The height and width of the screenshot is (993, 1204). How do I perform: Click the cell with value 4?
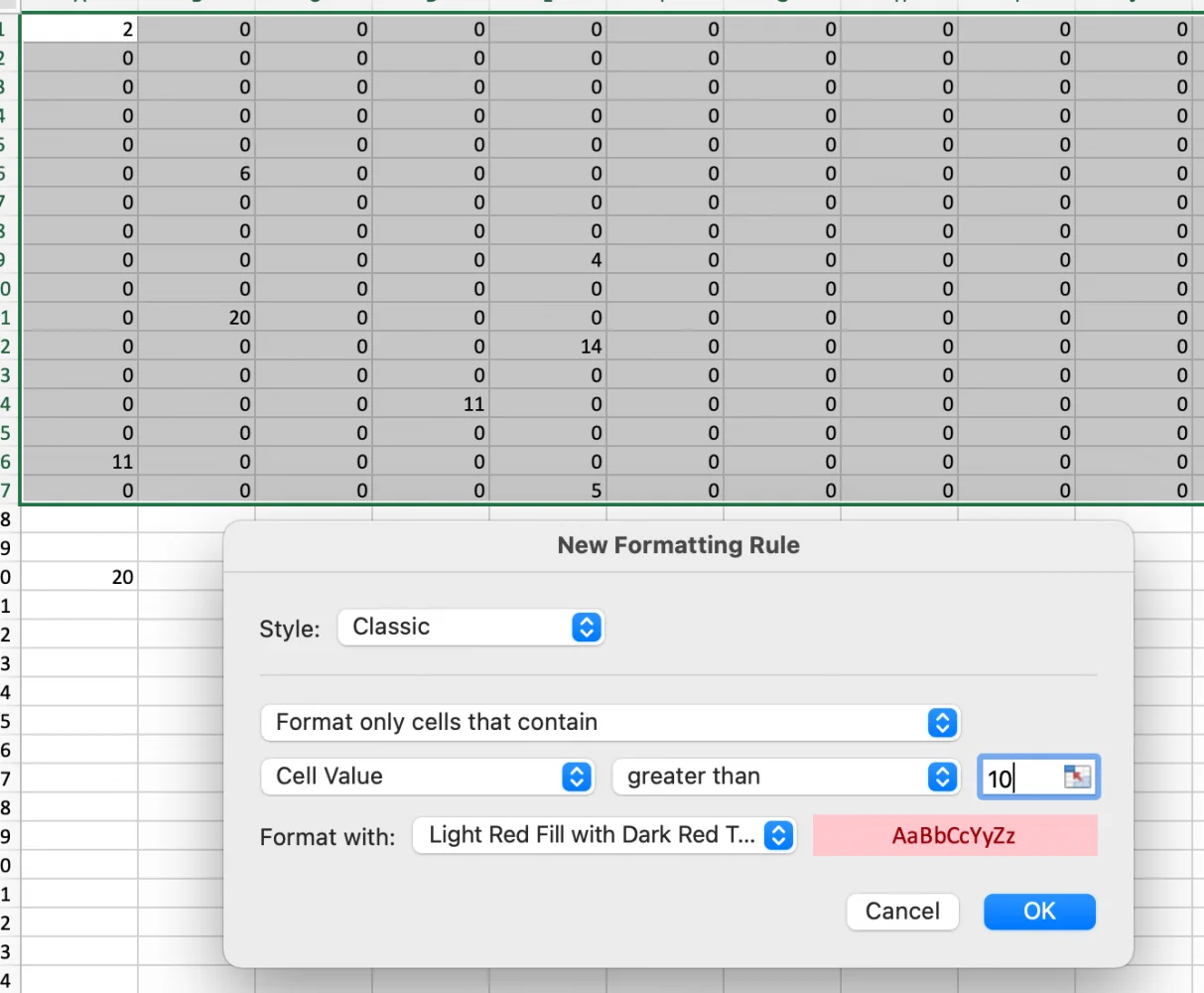[548, 260]
